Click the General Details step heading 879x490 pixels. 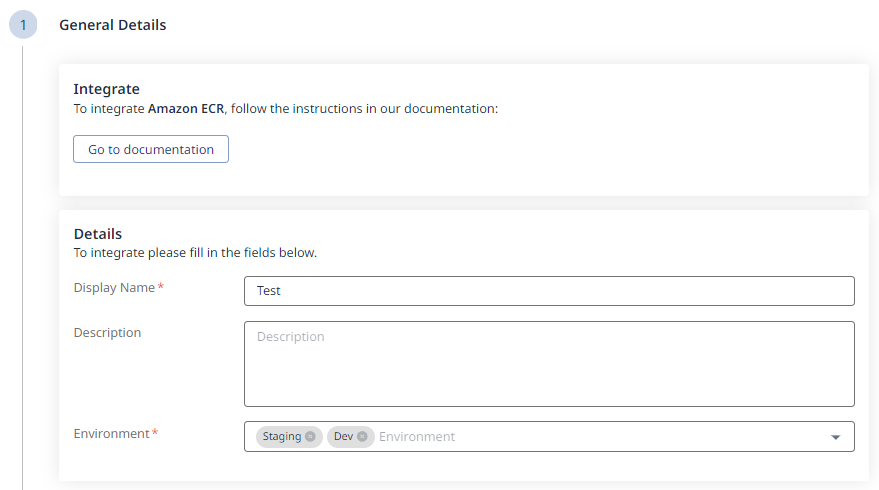click(x=113, y=25)
